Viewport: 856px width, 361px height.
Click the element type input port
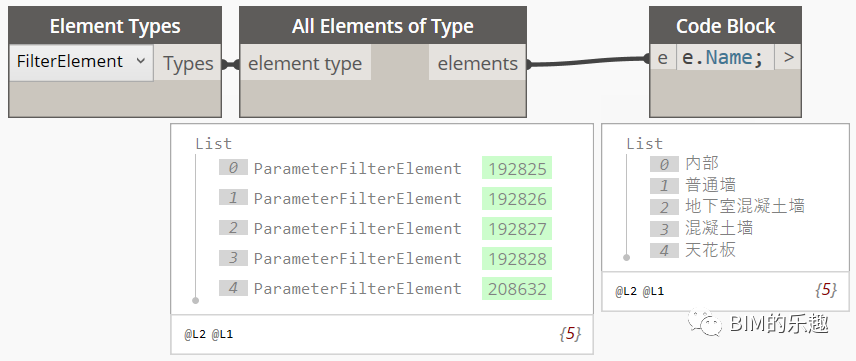click(x=305, y=64)
